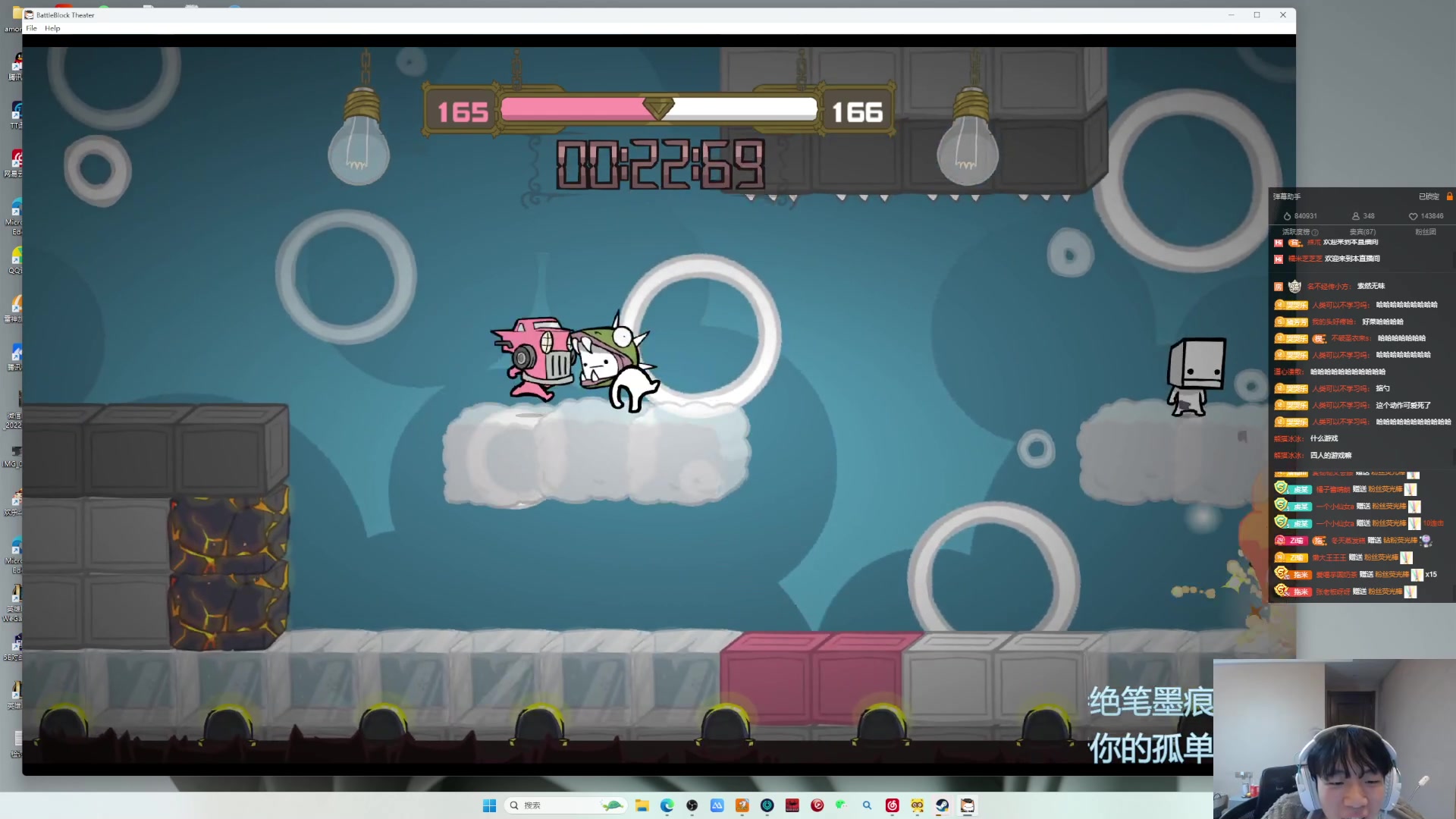Click the 素然无味 chat message
1456x819 pixels.
[x=1371, y=287]
